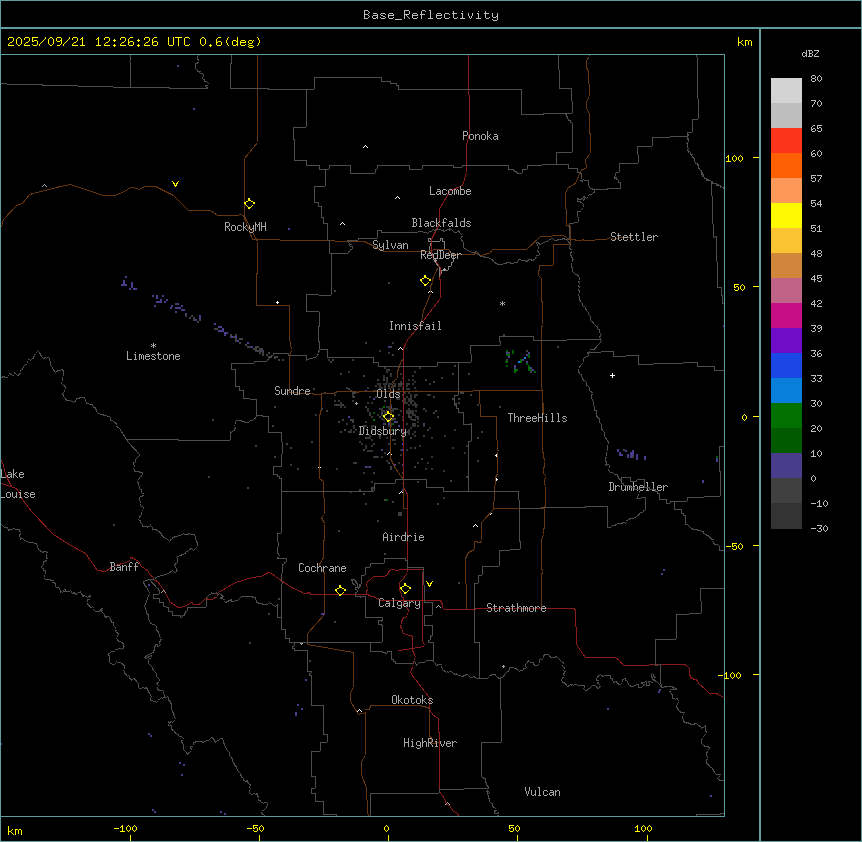862x842 pixels.
Task: Click the diamond marker above RockyMH
Action: coord(249,203)
